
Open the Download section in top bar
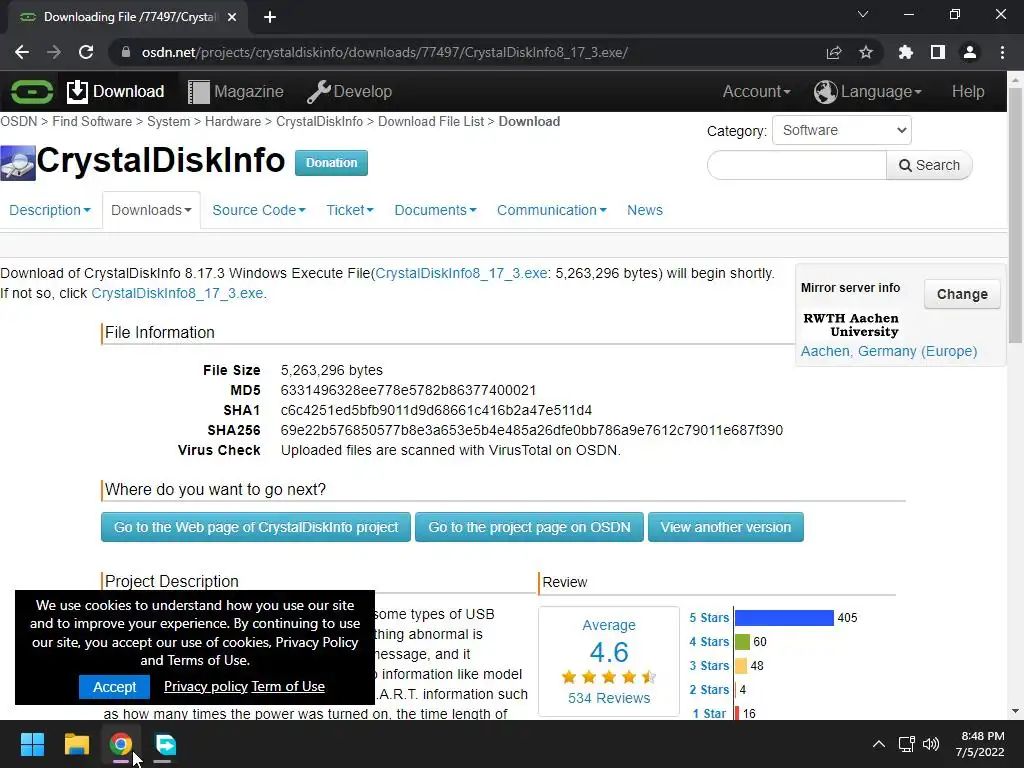(116, 91)
